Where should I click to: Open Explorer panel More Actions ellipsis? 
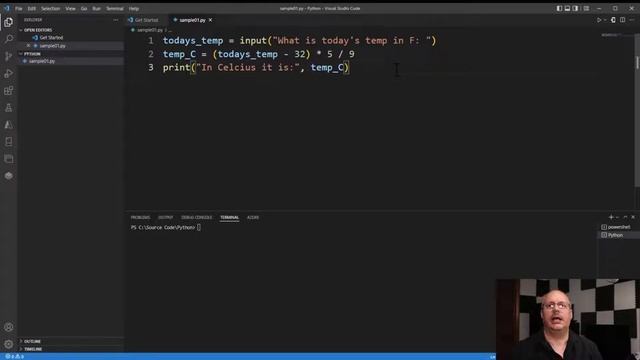[116, 20]
